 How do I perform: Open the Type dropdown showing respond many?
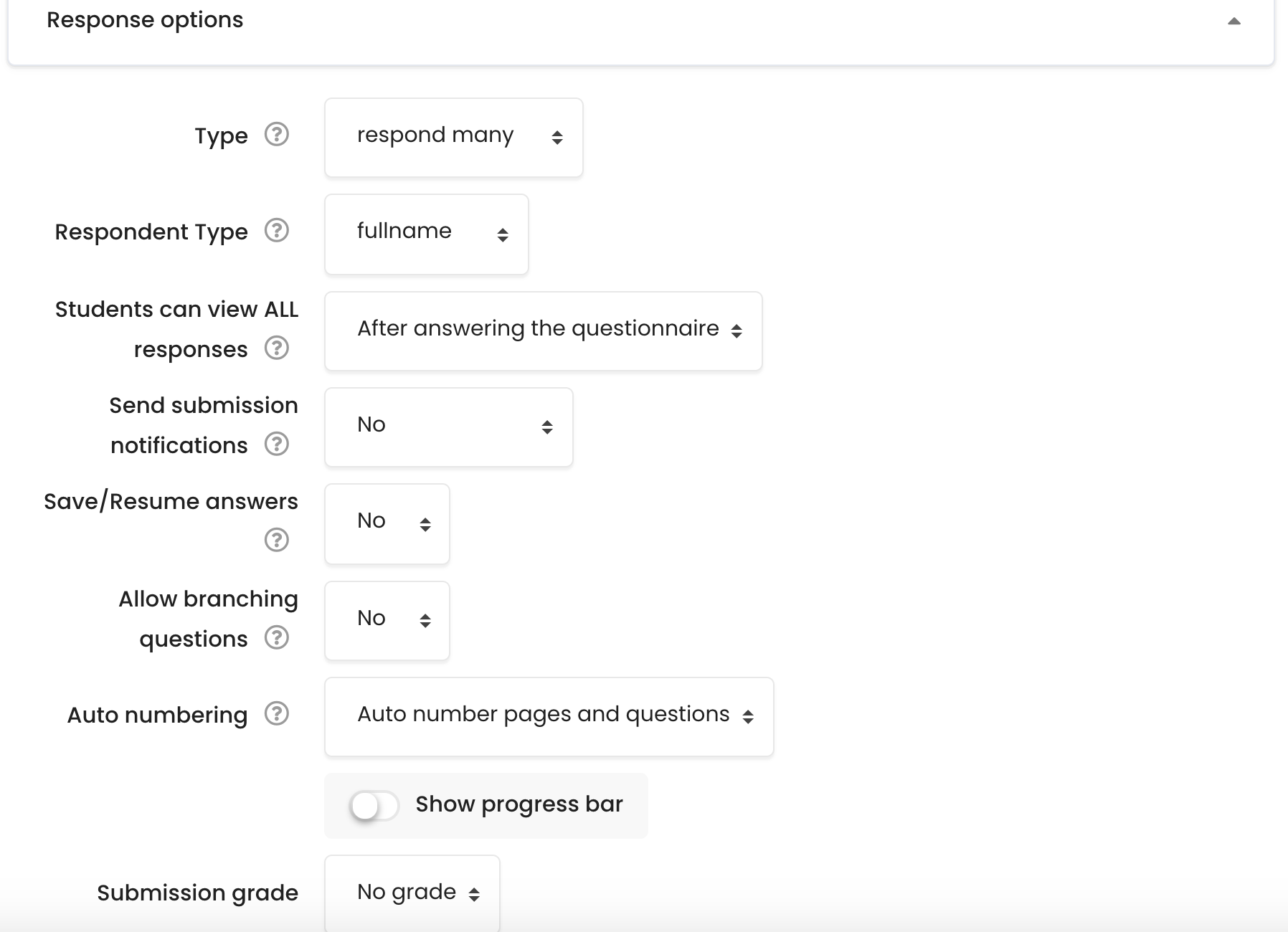pos(453,138)
